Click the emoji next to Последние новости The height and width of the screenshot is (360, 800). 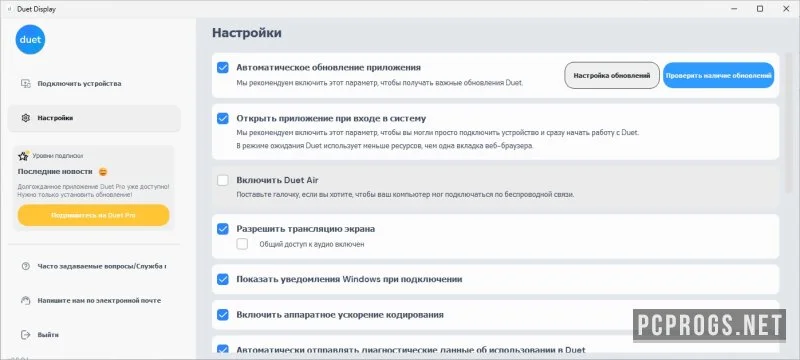103,172
